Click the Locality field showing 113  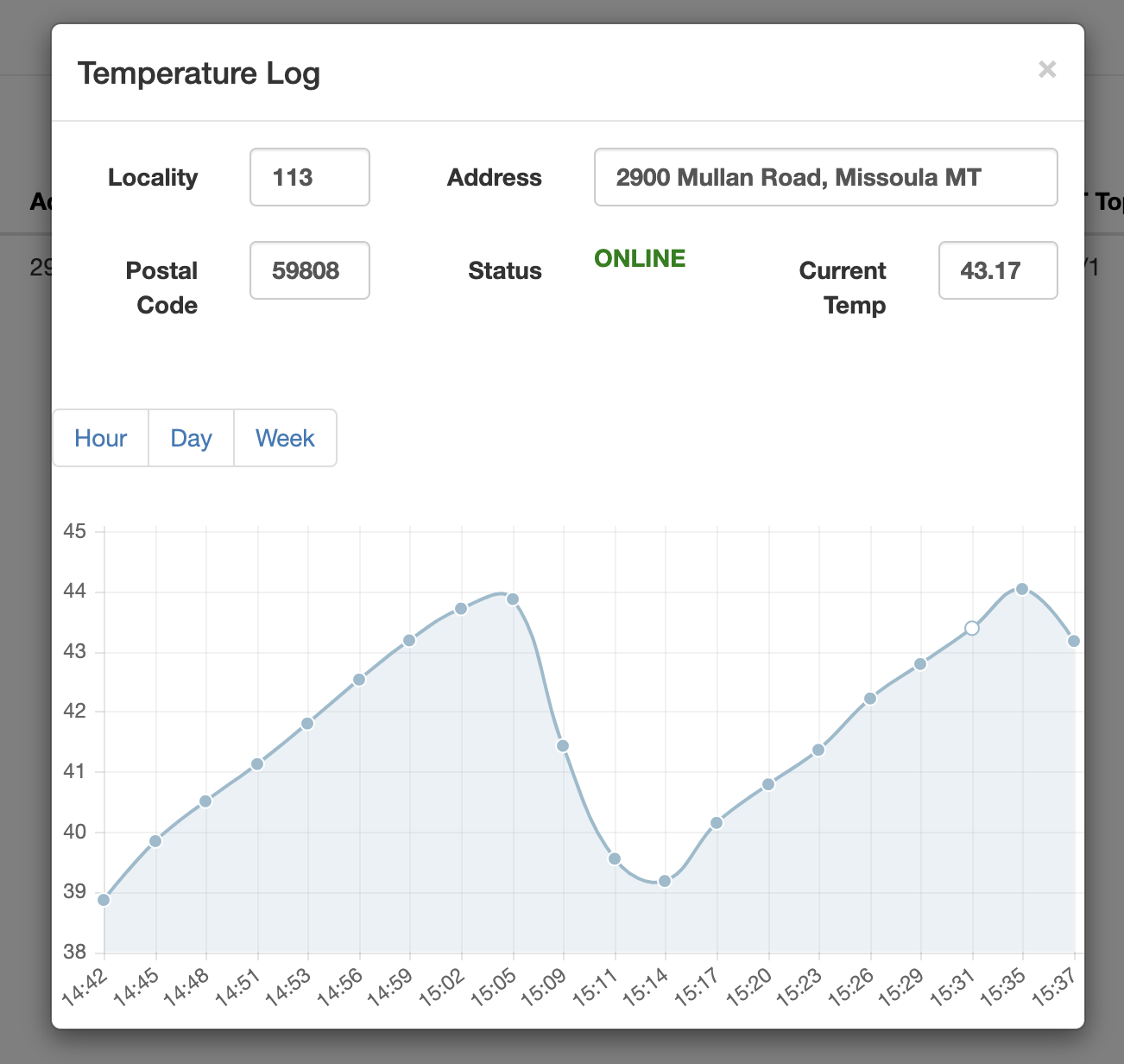pyautogui.click(x=310, y=177)
